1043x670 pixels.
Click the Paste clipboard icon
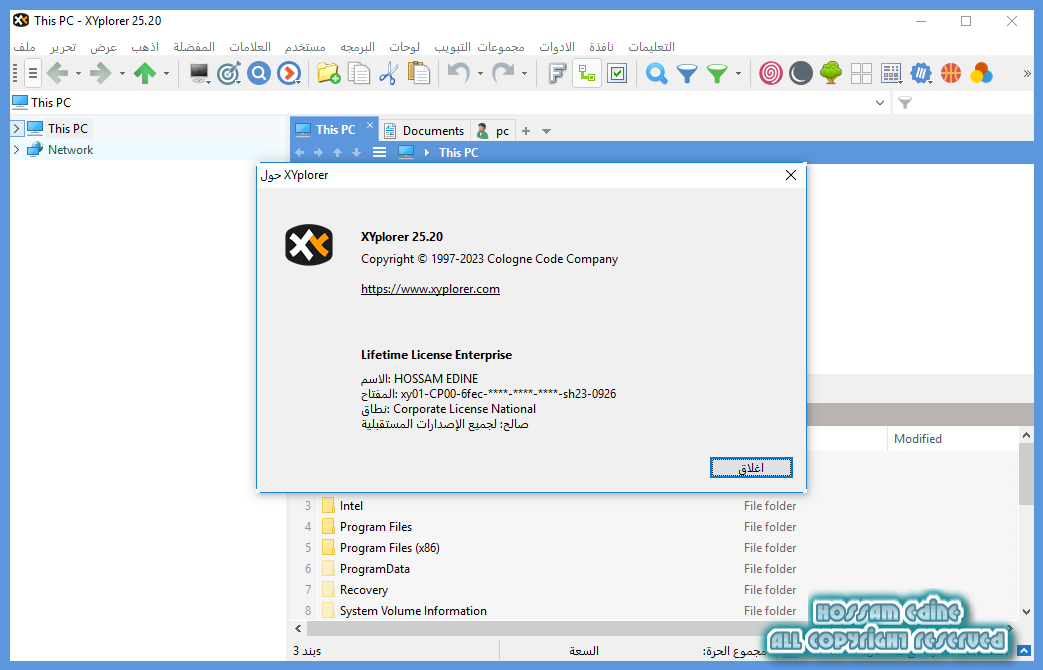[418, 73]
